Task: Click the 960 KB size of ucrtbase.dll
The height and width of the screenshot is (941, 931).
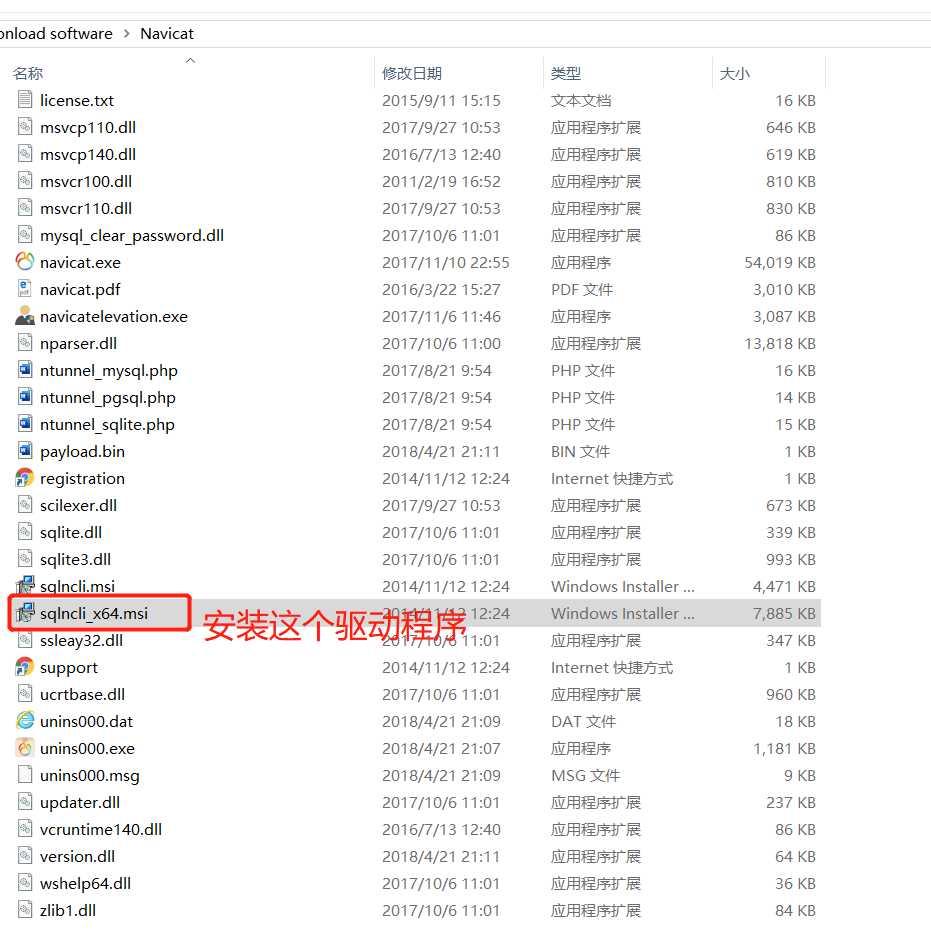Action: [791, 694]
